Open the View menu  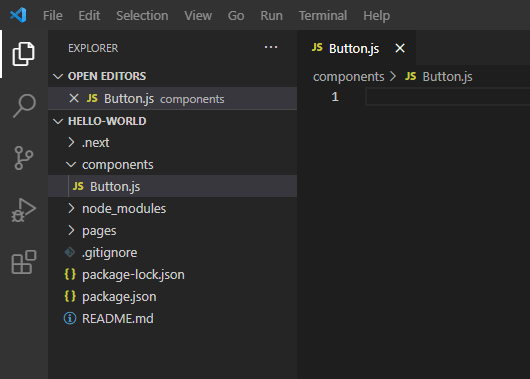click(x=198, y=16)
